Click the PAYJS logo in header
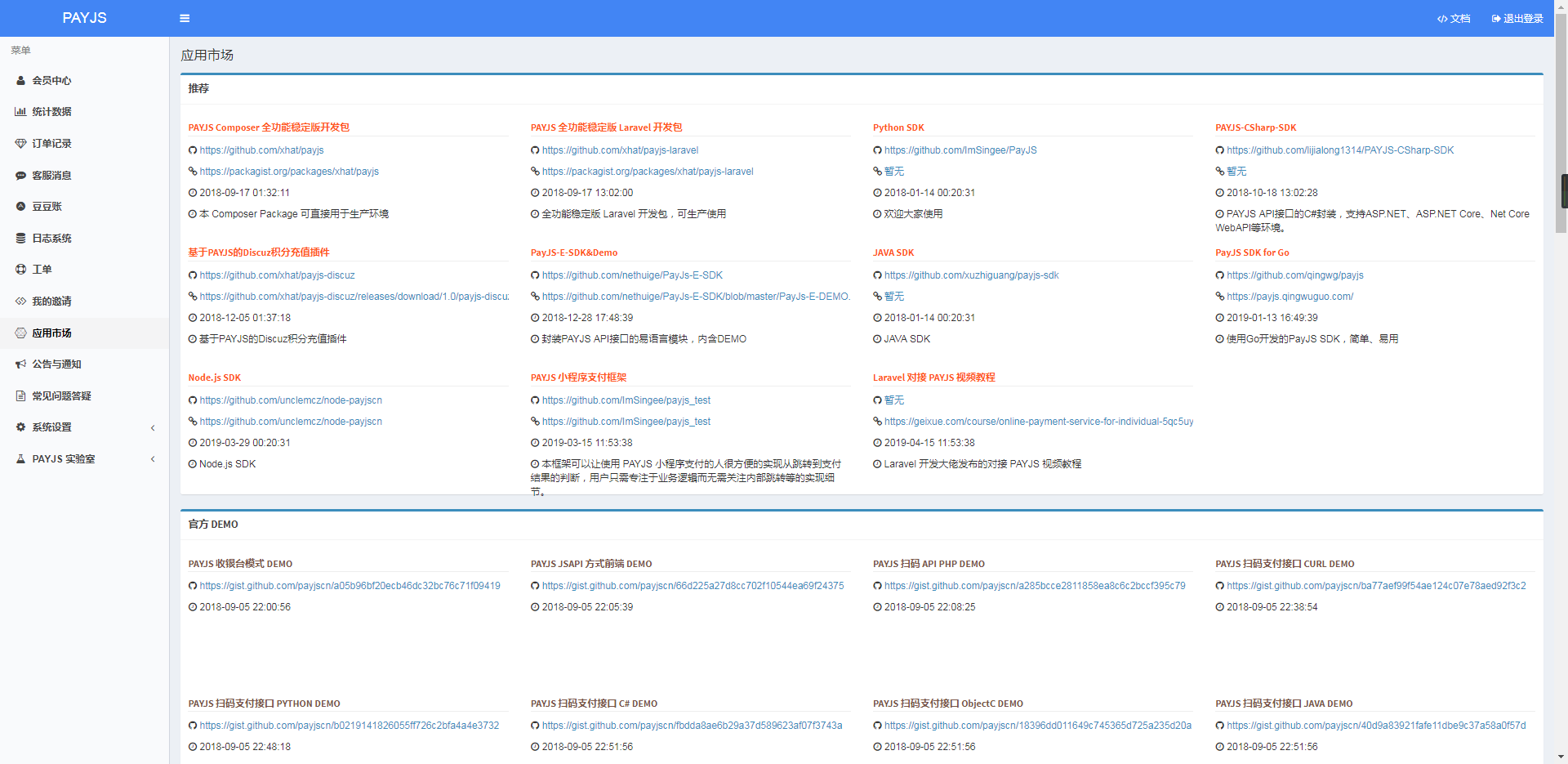The image size is (1568, 764). tap(85, 18)
